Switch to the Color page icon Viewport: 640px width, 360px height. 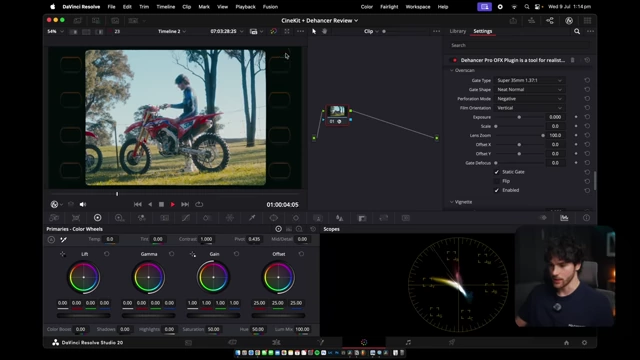coord(364,342)
